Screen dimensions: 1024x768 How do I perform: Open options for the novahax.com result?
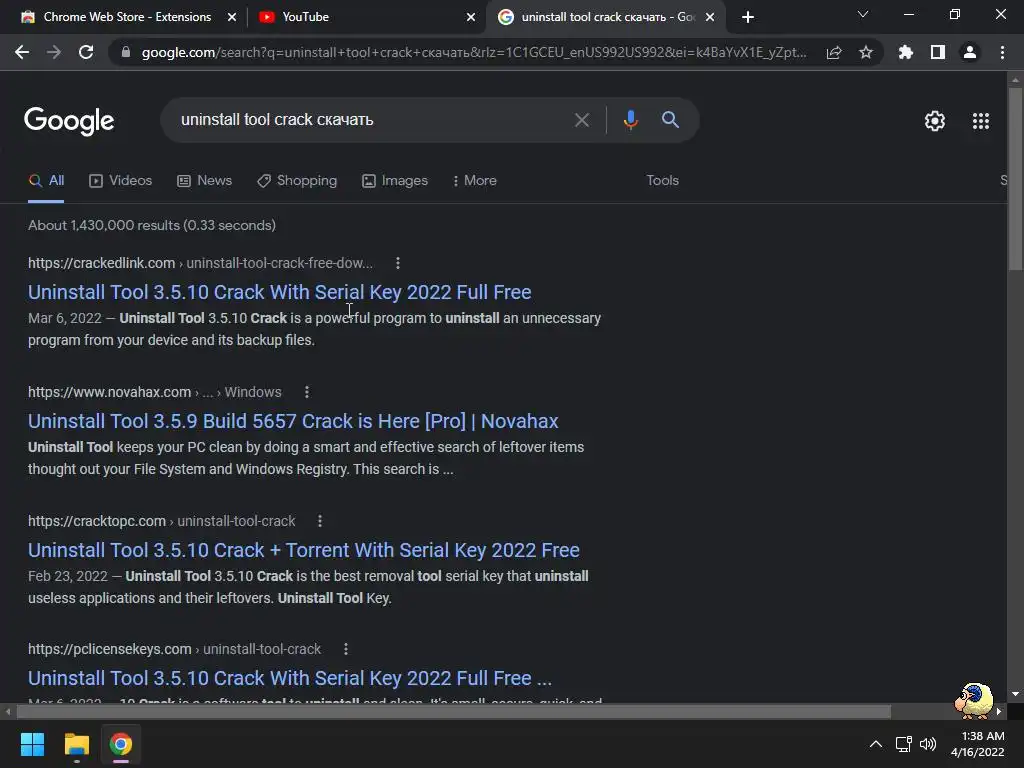point(307,392)
